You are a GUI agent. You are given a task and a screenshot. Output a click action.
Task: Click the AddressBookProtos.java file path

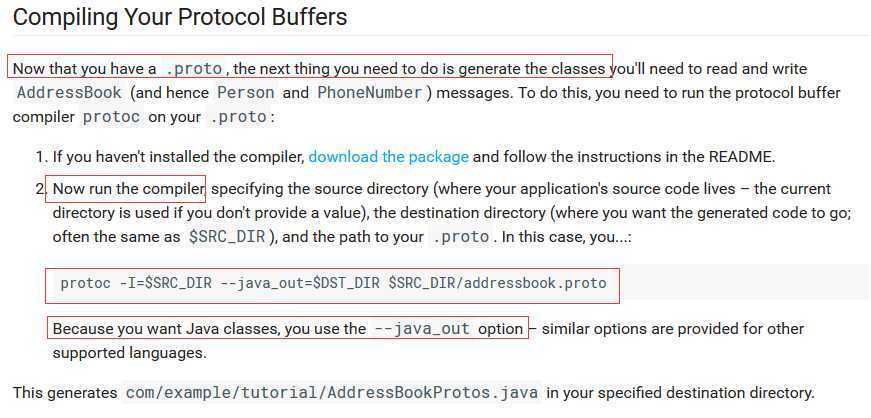333,393
